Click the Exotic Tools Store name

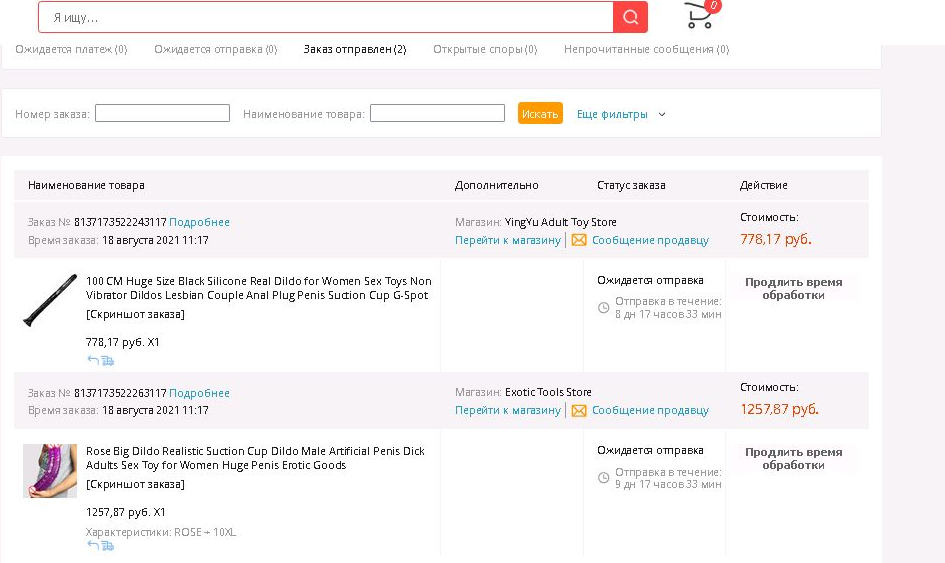click(548, 392)
